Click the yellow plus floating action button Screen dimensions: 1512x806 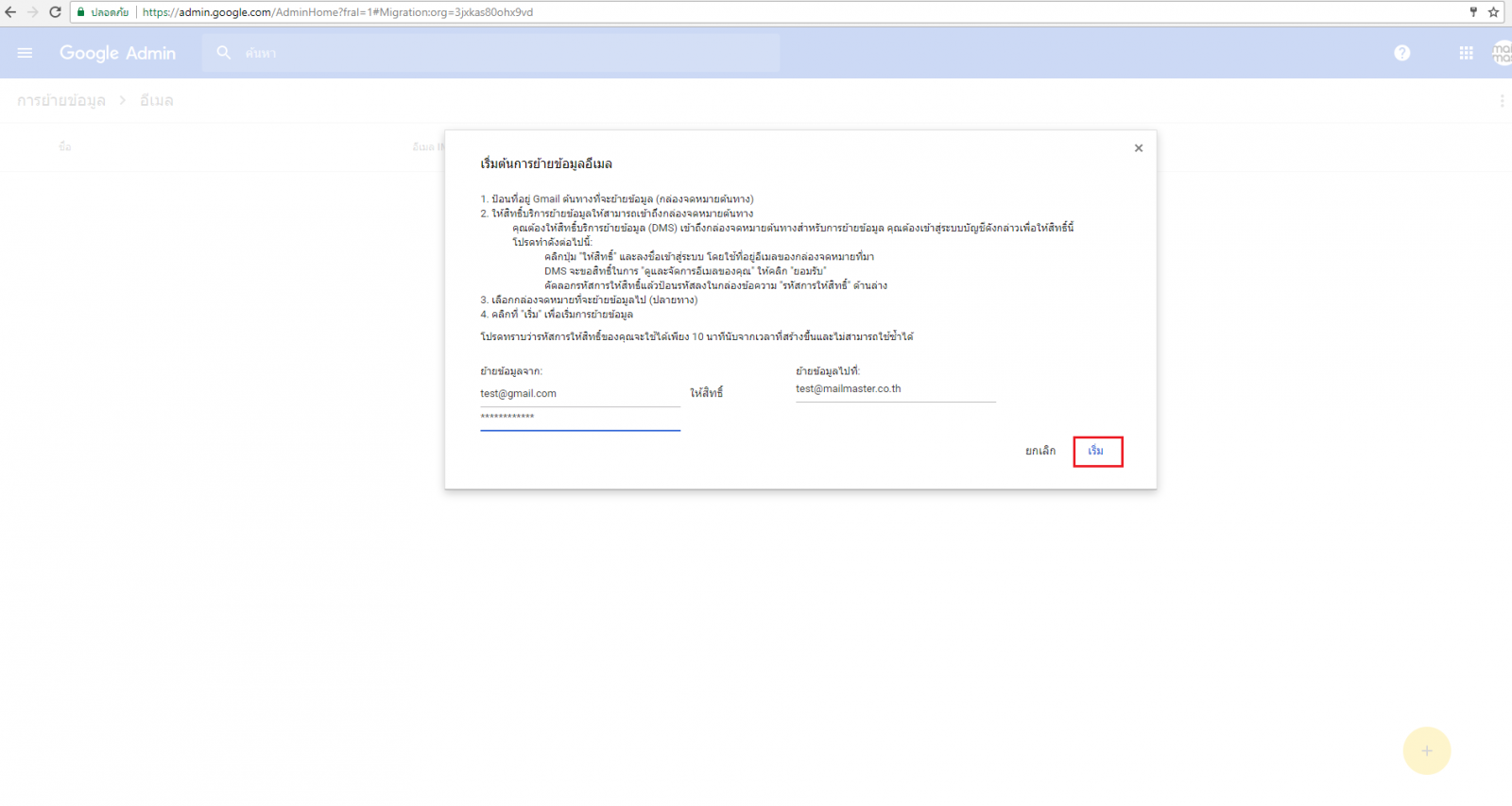coord(1427,751)
